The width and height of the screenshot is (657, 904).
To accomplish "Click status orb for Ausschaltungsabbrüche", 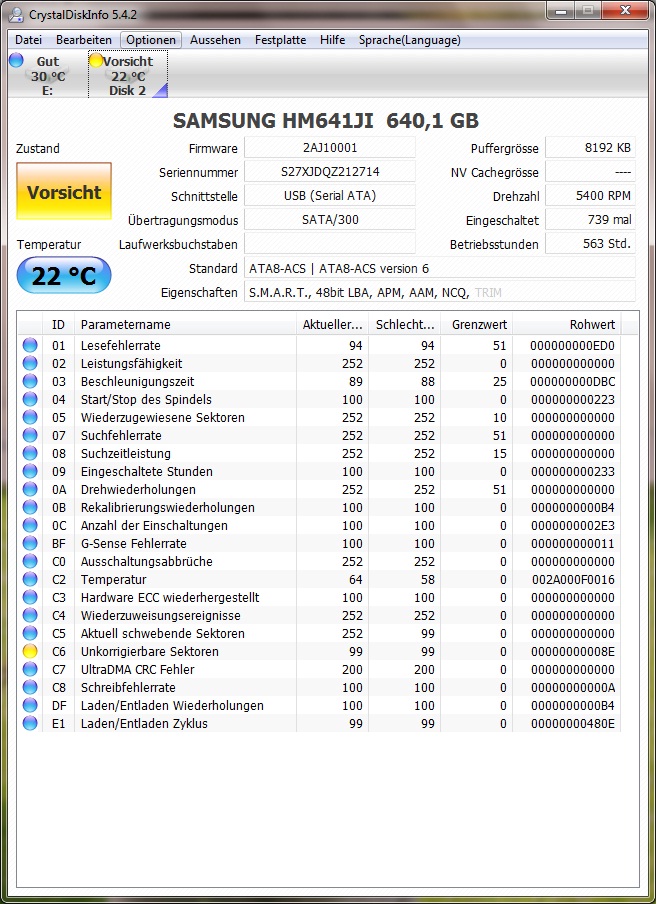I will [x=29, y=561].
